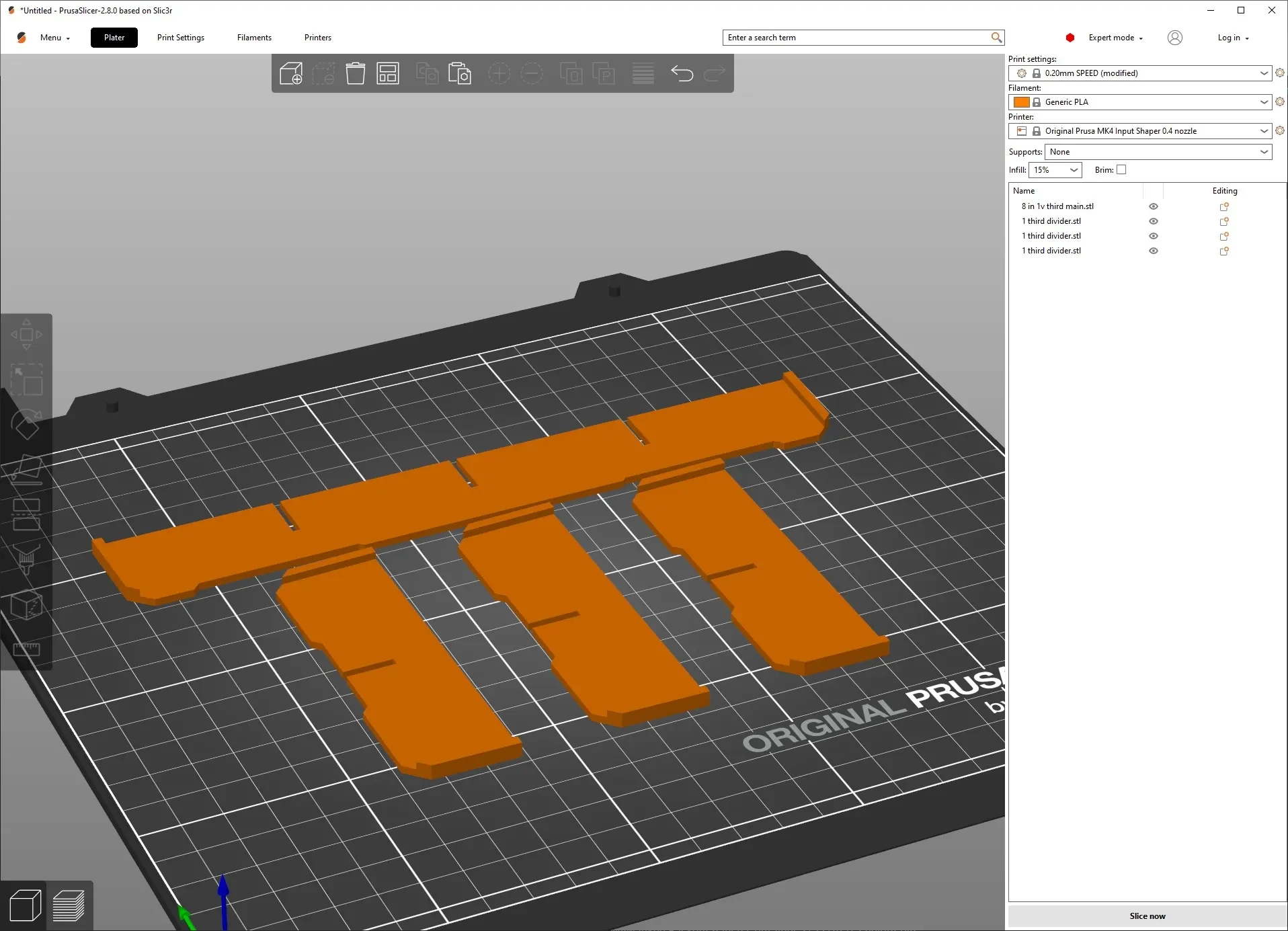
Task: Click the Name column header
Action: tap(1024, 191)
